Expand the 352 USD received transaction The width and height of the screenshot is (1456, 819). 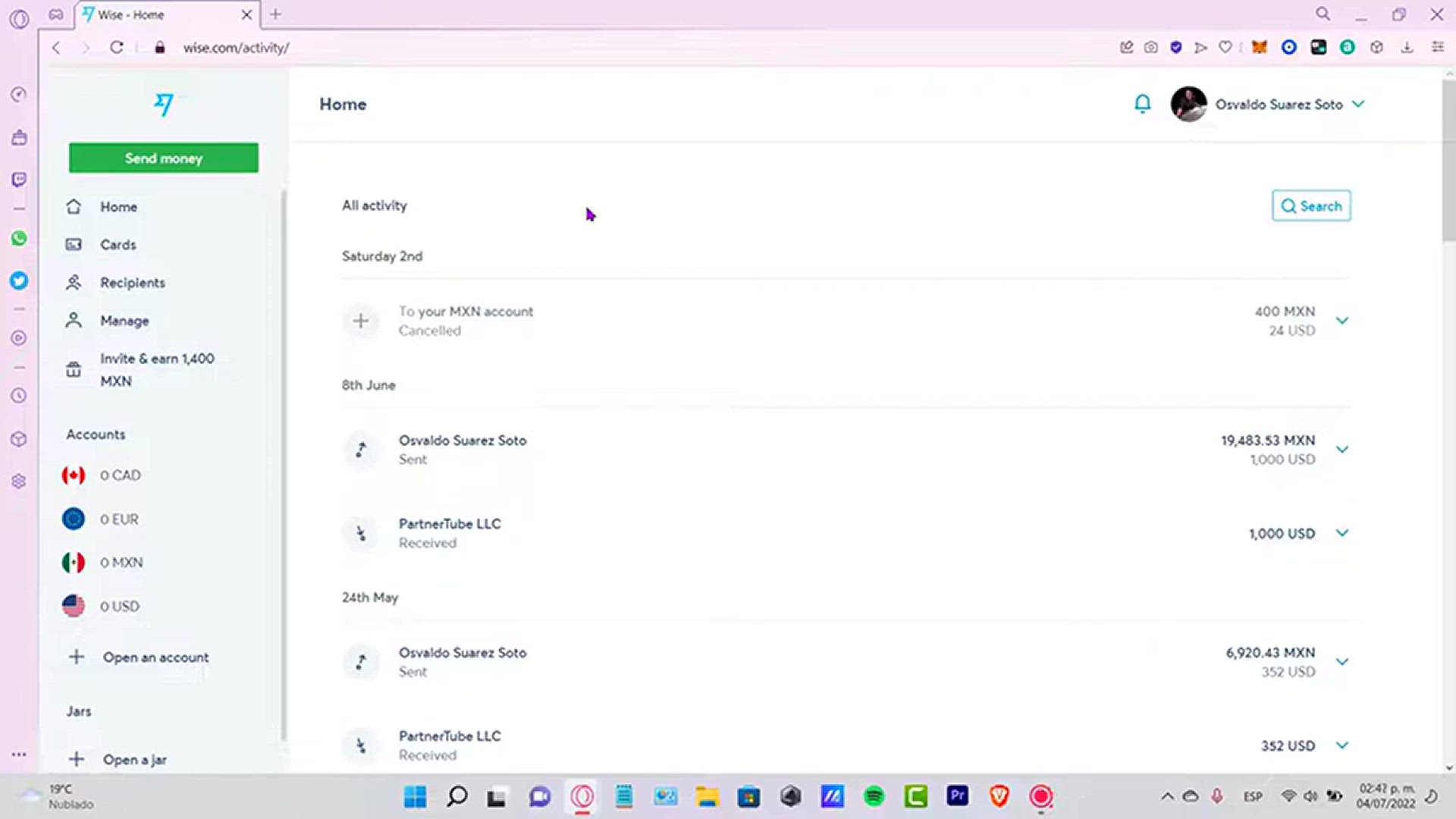(x=1342, y=745)
